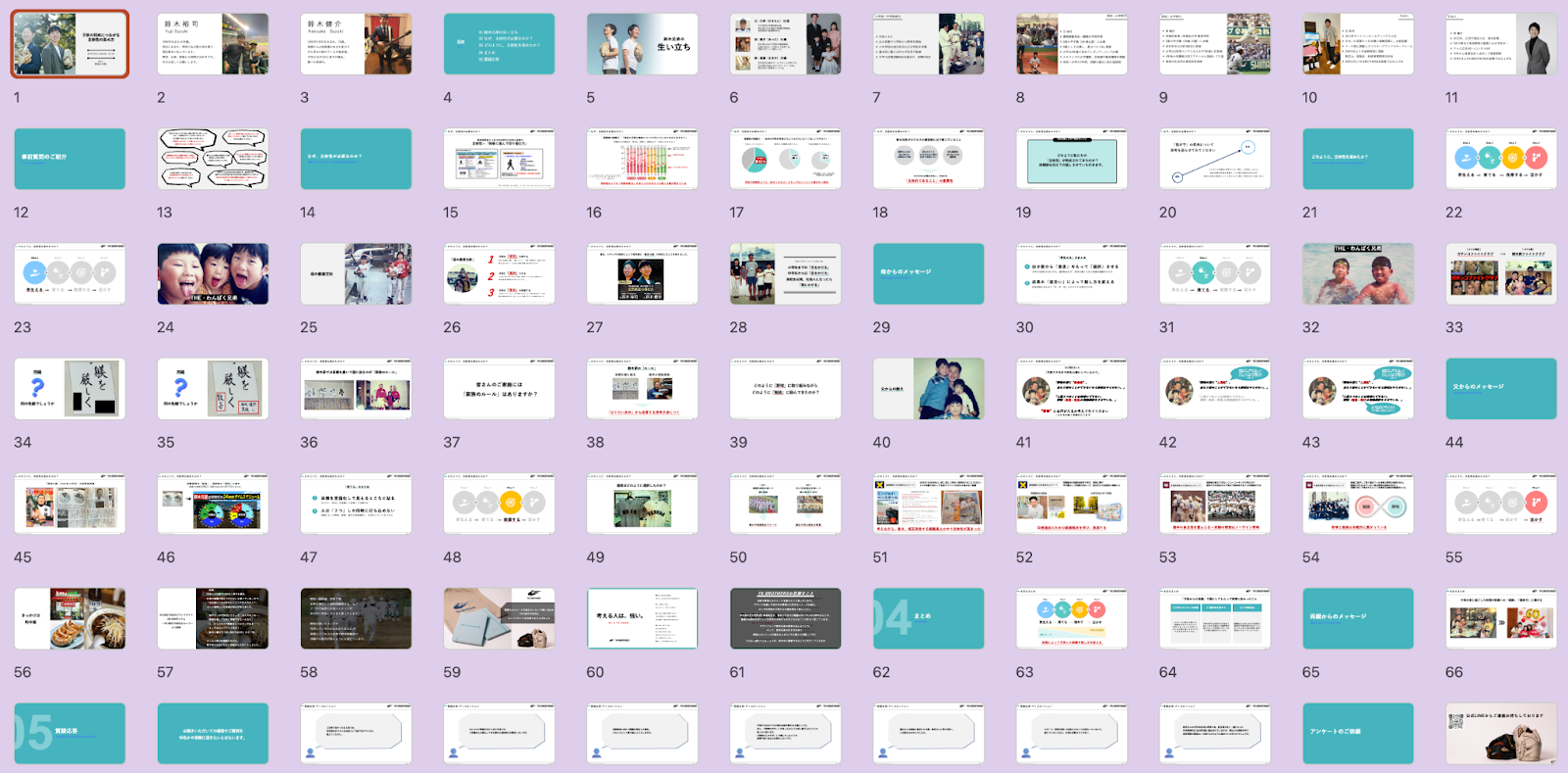
Task: Select slide 21 teal thumbnail
Action: point(1357,159)
